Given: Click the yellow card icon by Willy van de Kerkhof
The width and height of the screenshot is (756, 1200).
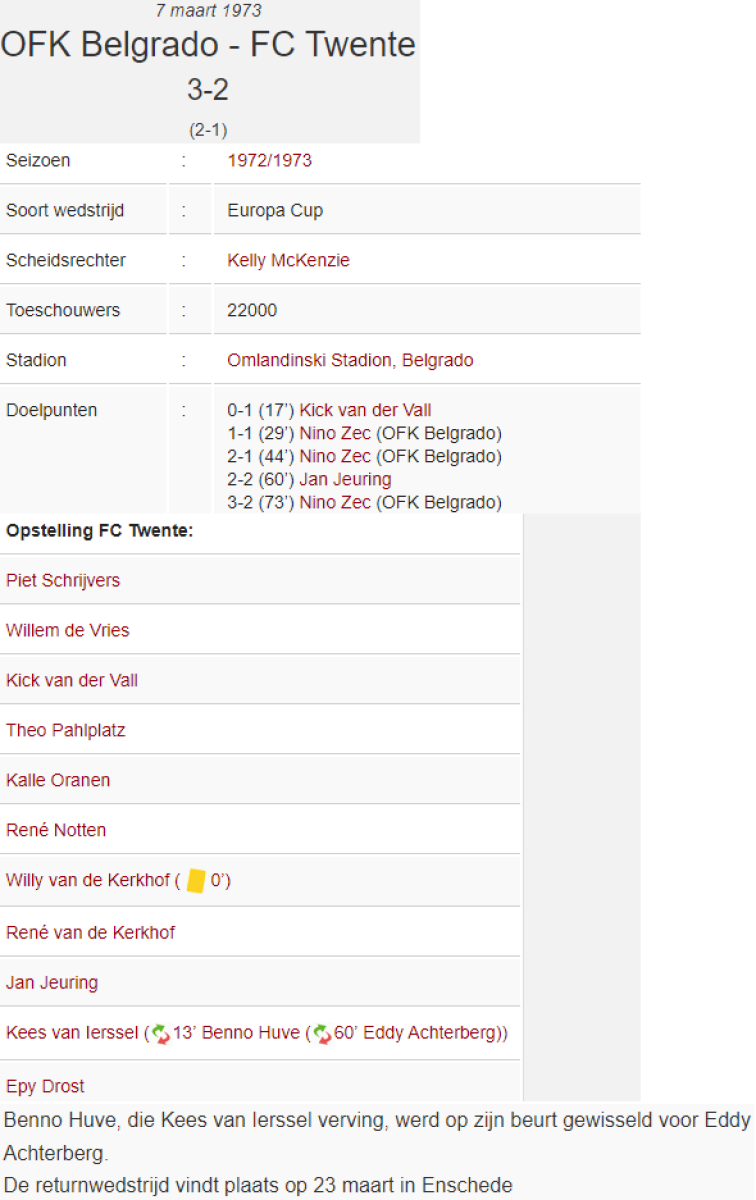Looking at the screenshot, I should pyautogui.click(x=196, y=881).
